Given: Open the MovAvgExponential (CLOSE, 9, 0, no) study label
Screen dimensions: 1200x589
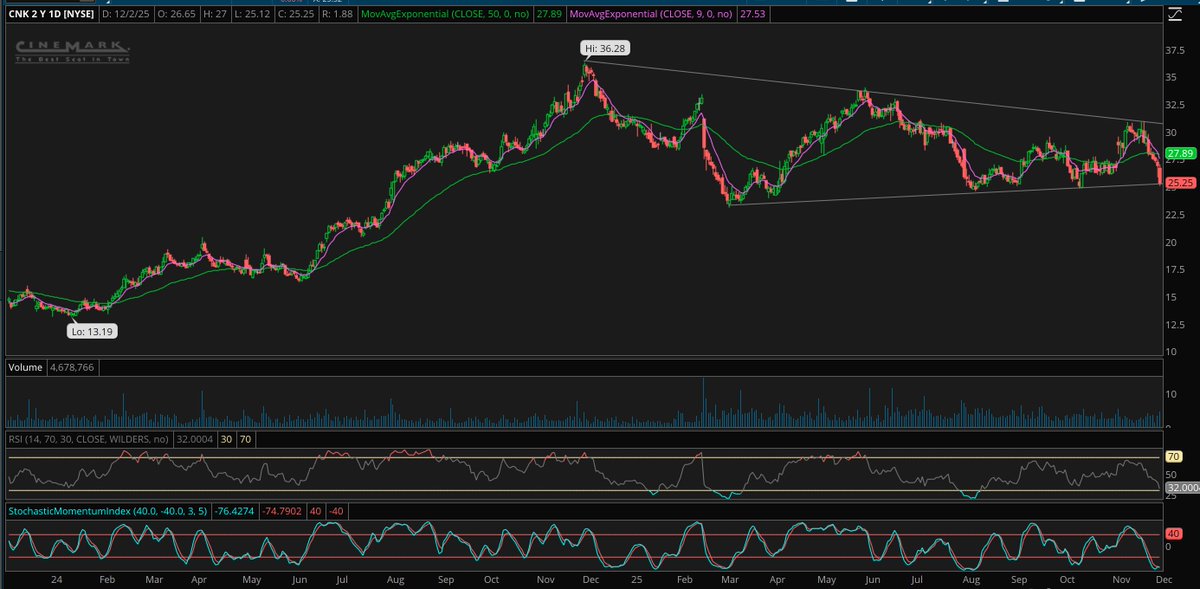Looking at the screenshot, I should click(x=653, y=16).
